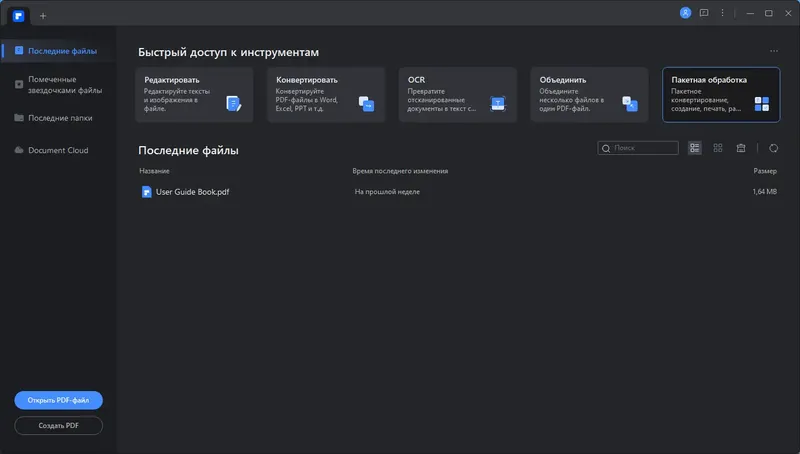This screenshot has height=454, width=800.
Task: Switch to grid thumbnail view
Action: 718,148
